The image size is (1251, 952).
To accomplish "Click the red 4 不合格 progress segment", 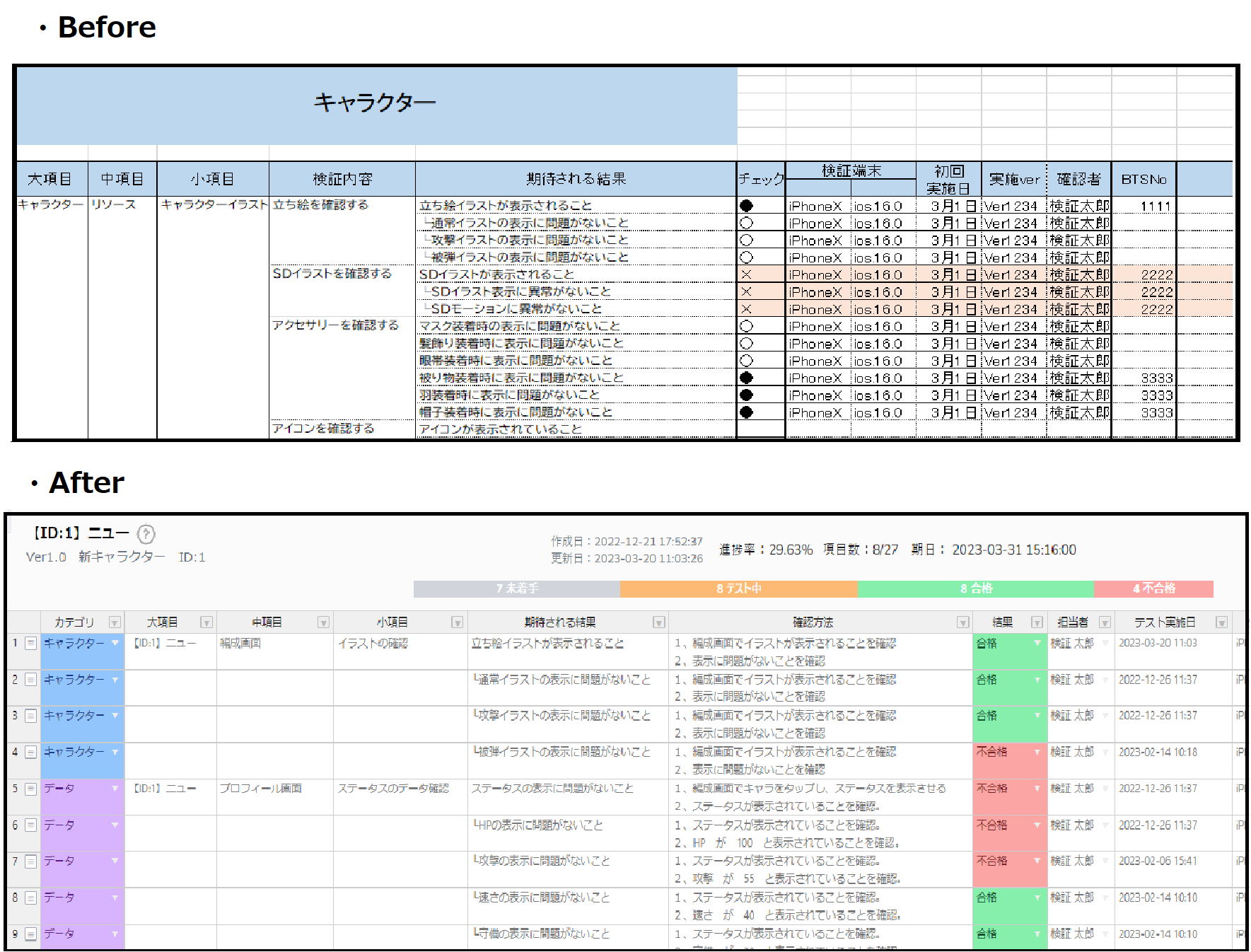I will (x=1153, y=588).
